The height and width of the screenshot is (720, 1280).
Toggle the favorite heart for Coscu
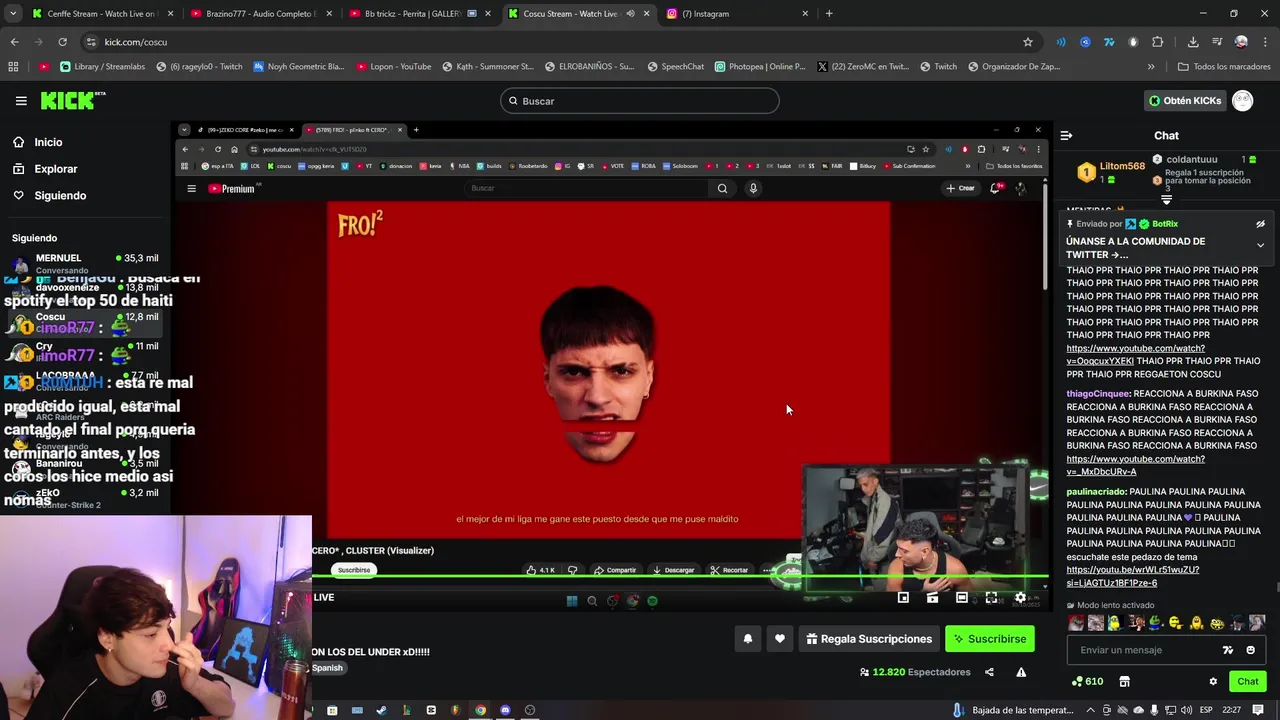780,639
